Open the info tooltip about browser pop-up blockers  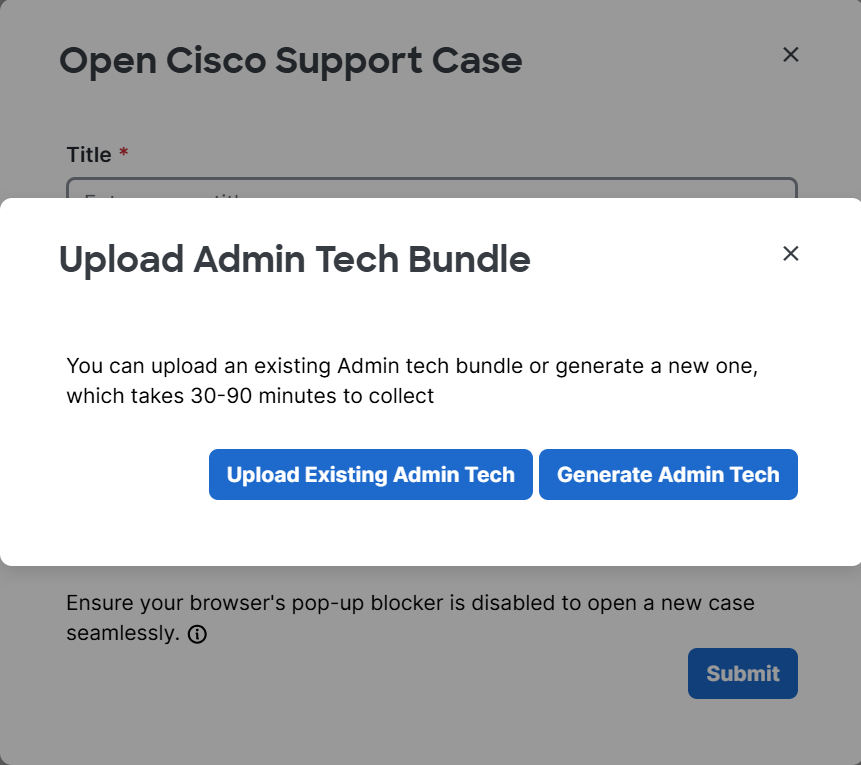[197, 634]
